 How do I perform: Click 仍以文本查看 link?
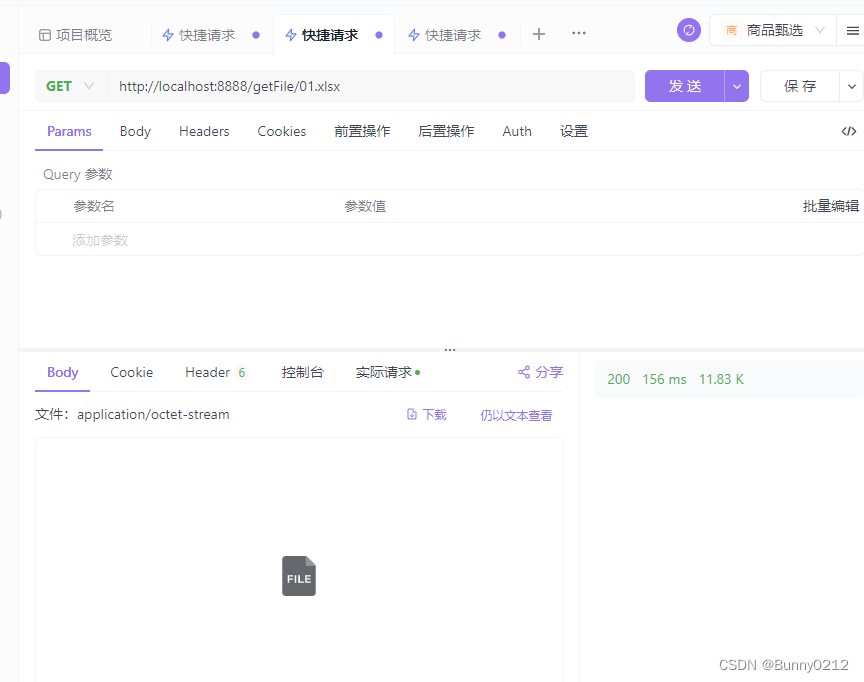click(516, 415)
